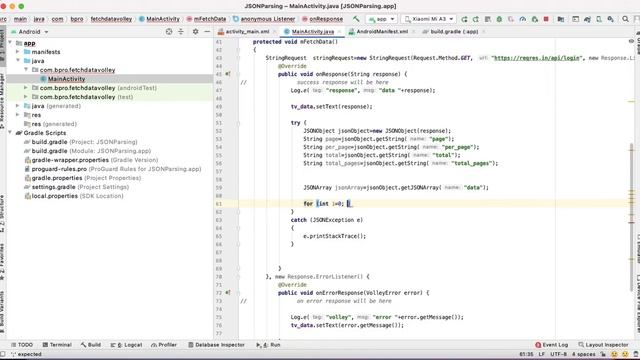This screenshot has width=640, height=360.
Task: Click the editor vertical scrollbar
Action: tap(632, 216)
